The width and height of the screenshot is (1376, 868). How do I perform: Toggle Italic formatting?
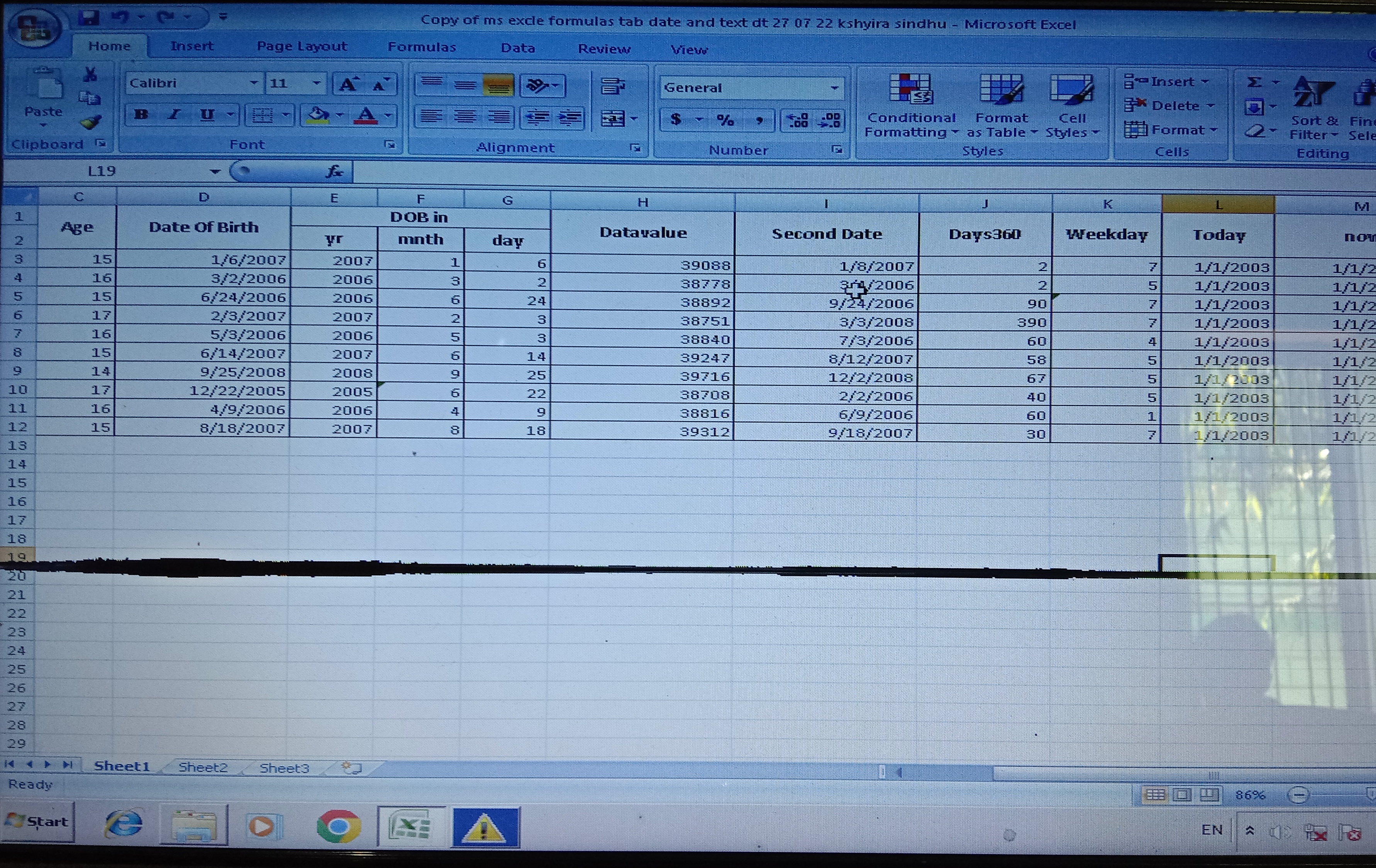pyautogui.click(x=174, y=115)
